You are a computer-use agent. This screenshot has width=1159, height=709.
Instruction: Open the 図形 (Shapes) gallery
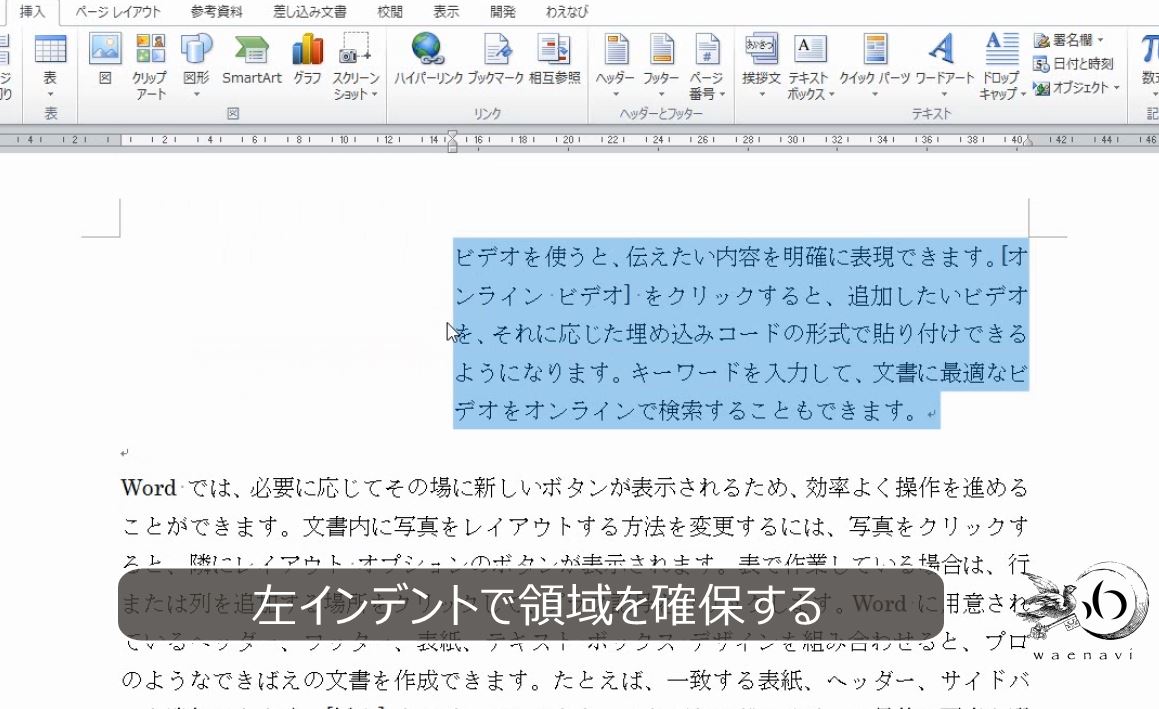(196, 65)
